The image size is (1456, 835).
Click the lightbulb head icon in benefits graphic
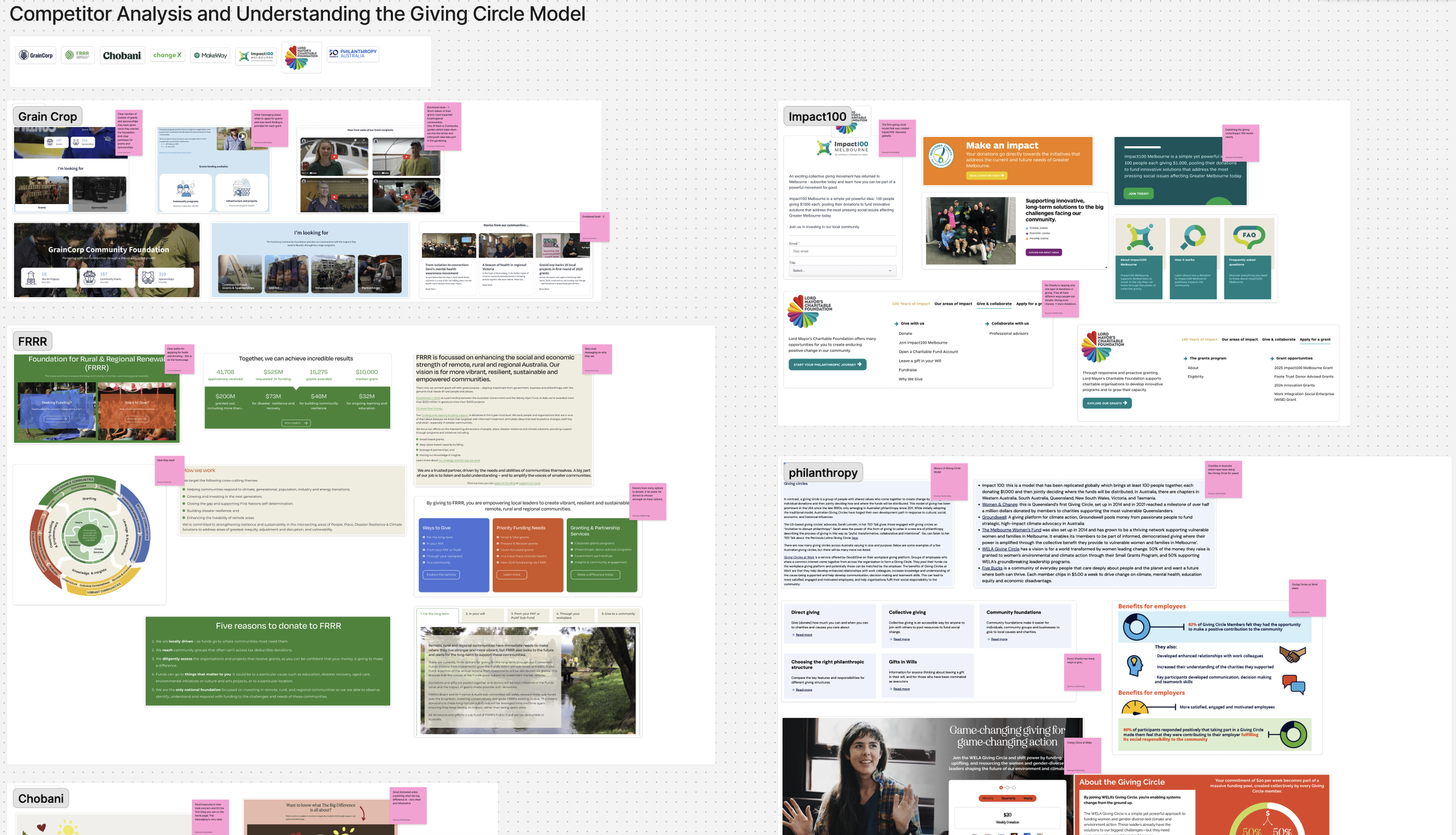(1135, 665)
